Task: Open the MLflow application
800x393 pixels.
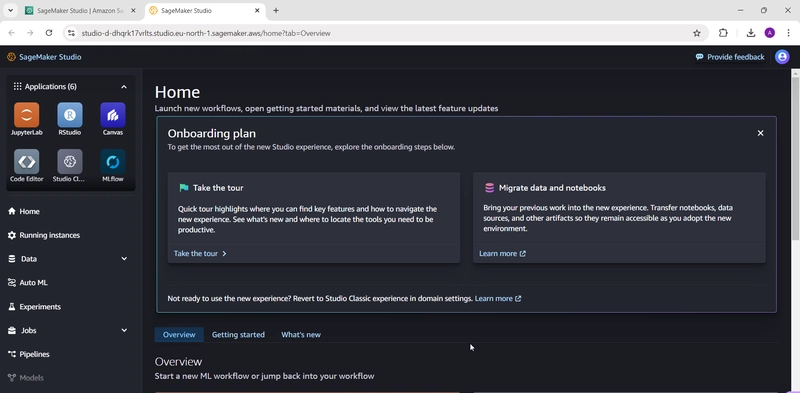Action: pos(113,162)
